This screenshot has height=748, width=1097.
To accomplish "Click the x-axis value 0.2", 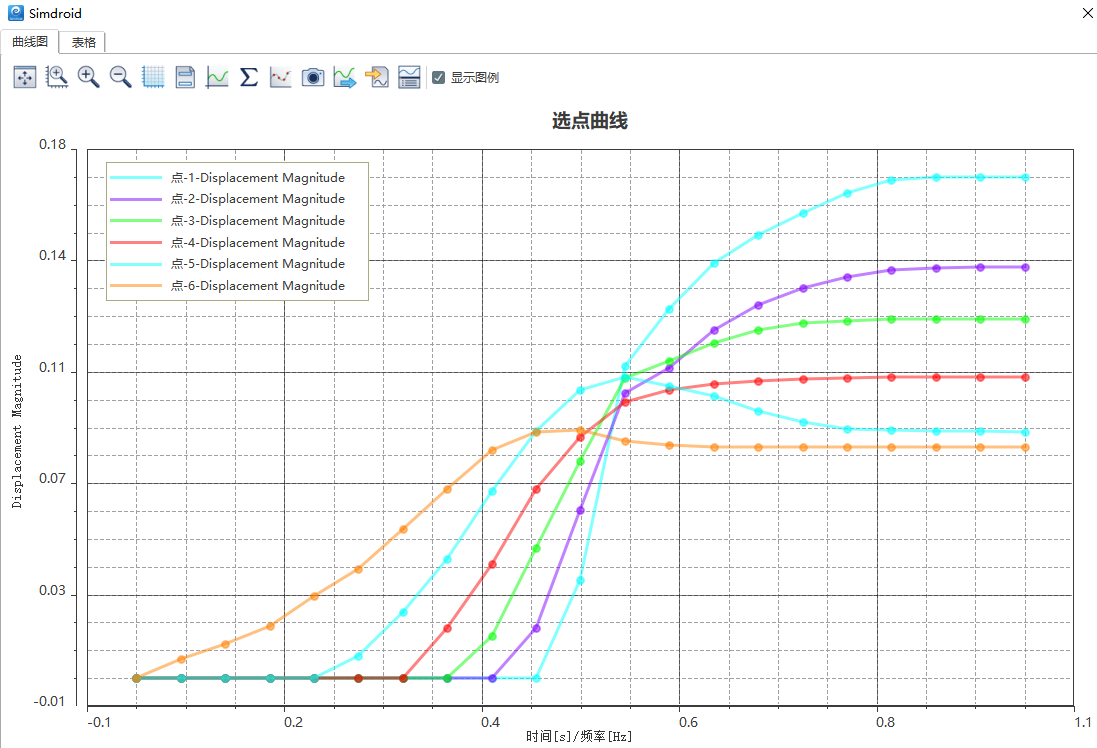I will click(293, 722).
